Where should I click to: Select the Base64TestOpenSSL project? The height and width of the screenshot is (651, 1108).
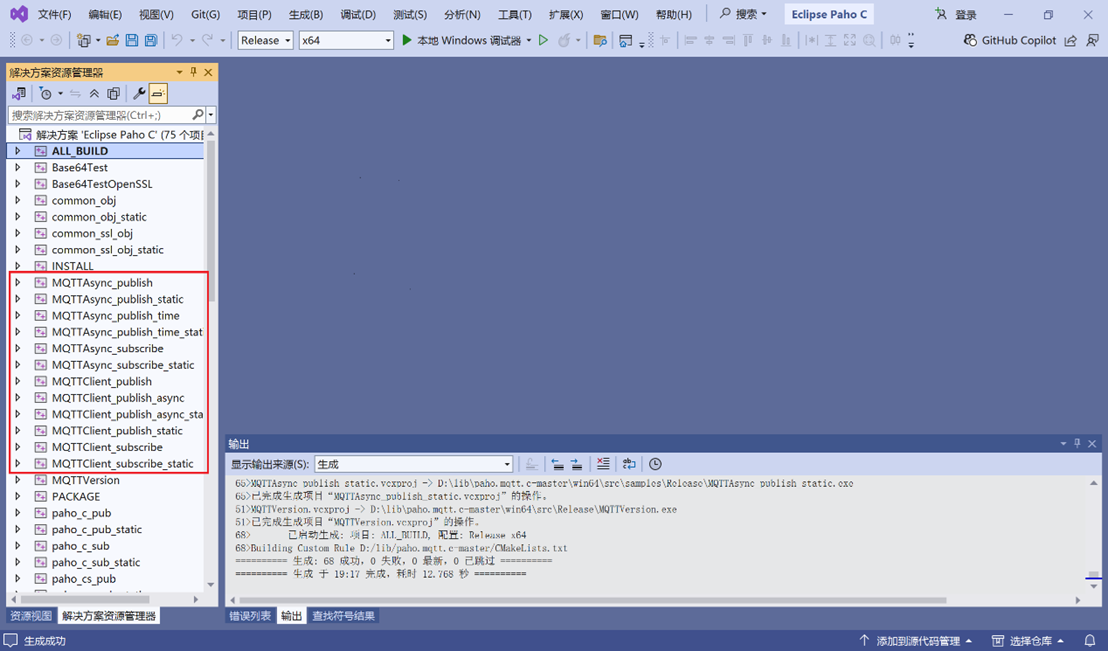102,184
